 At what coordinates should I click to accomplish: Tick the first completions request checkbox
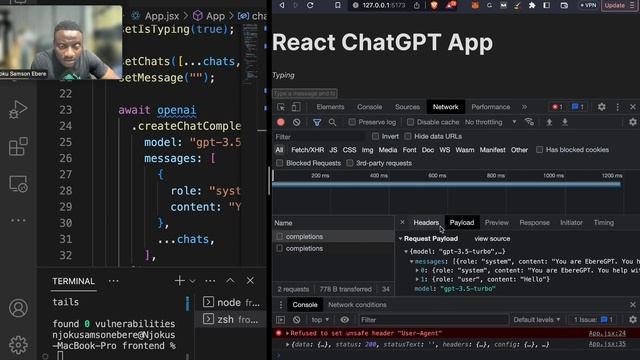pyautogui.click(x=280, y=236)
